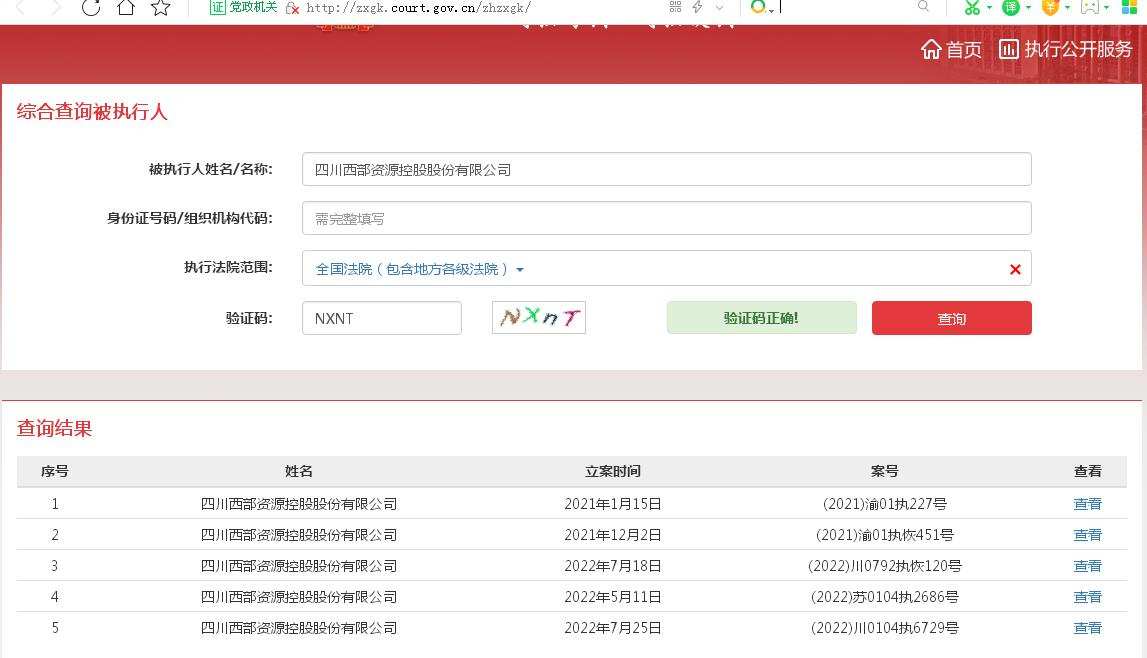Click the 验证码 input containing NXNT
The width and height of the screenshot is (1147, 658).
(382, 318)
